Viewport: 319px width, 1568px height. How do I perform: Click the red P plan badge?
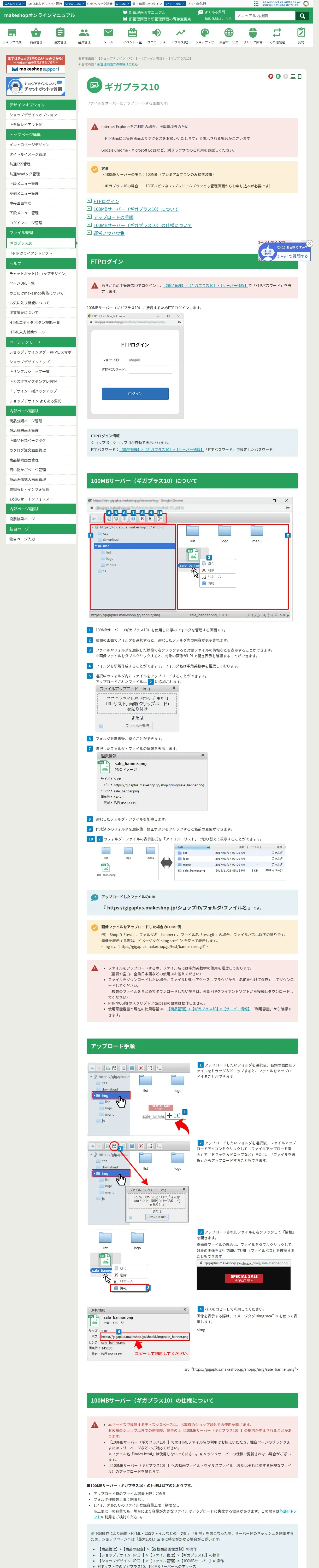pos(270,77)
